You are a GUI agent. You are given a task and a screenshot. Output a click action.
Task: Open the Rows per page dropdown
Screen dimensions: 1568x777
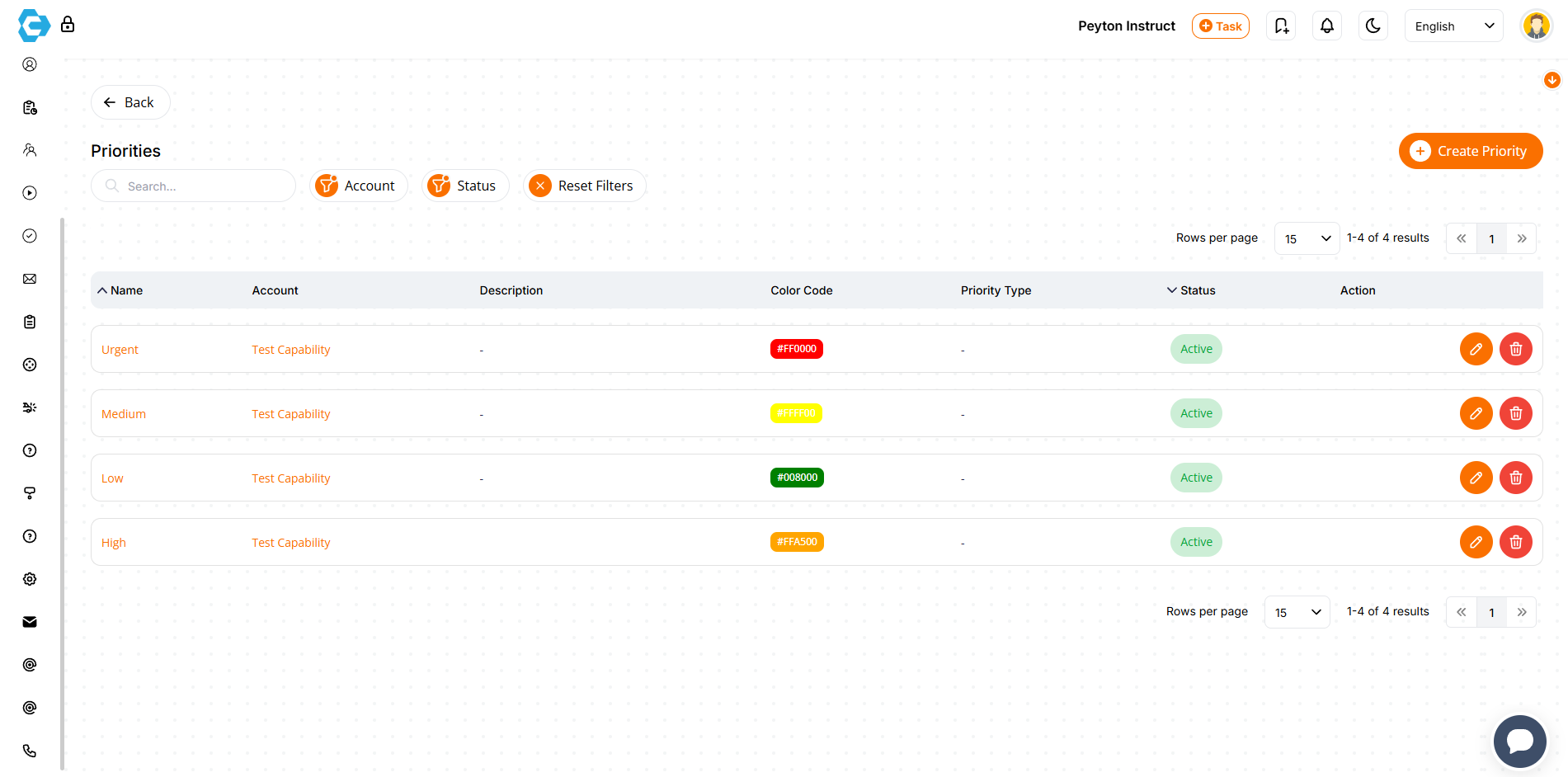1307,238
